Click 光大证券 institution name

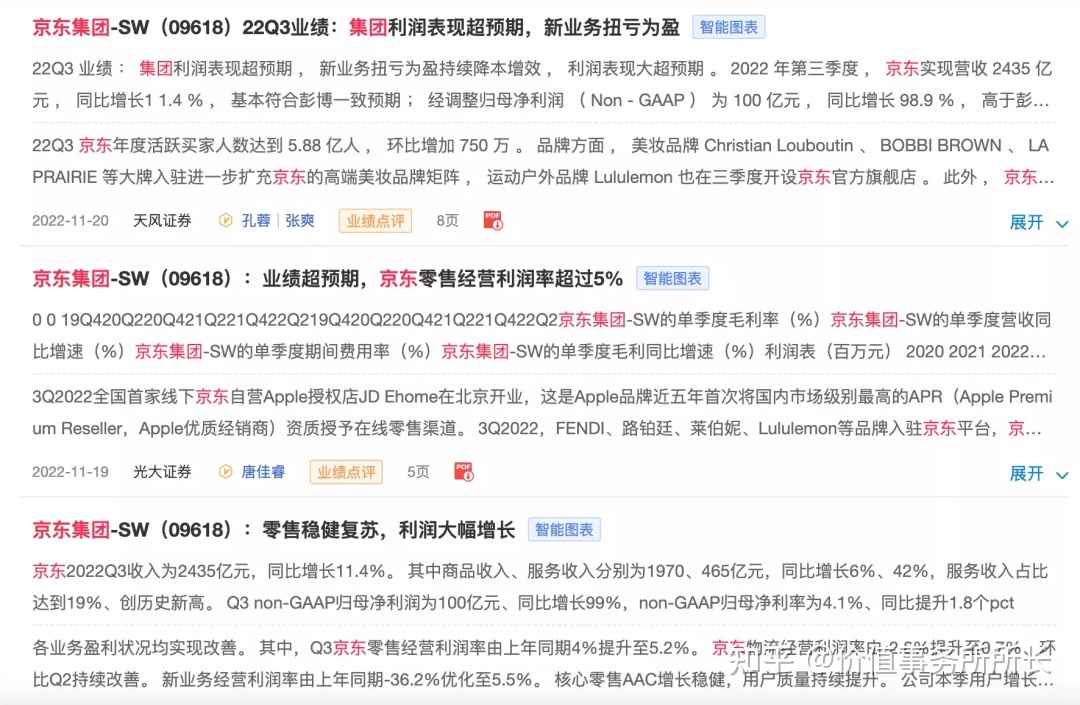[162, 472]
